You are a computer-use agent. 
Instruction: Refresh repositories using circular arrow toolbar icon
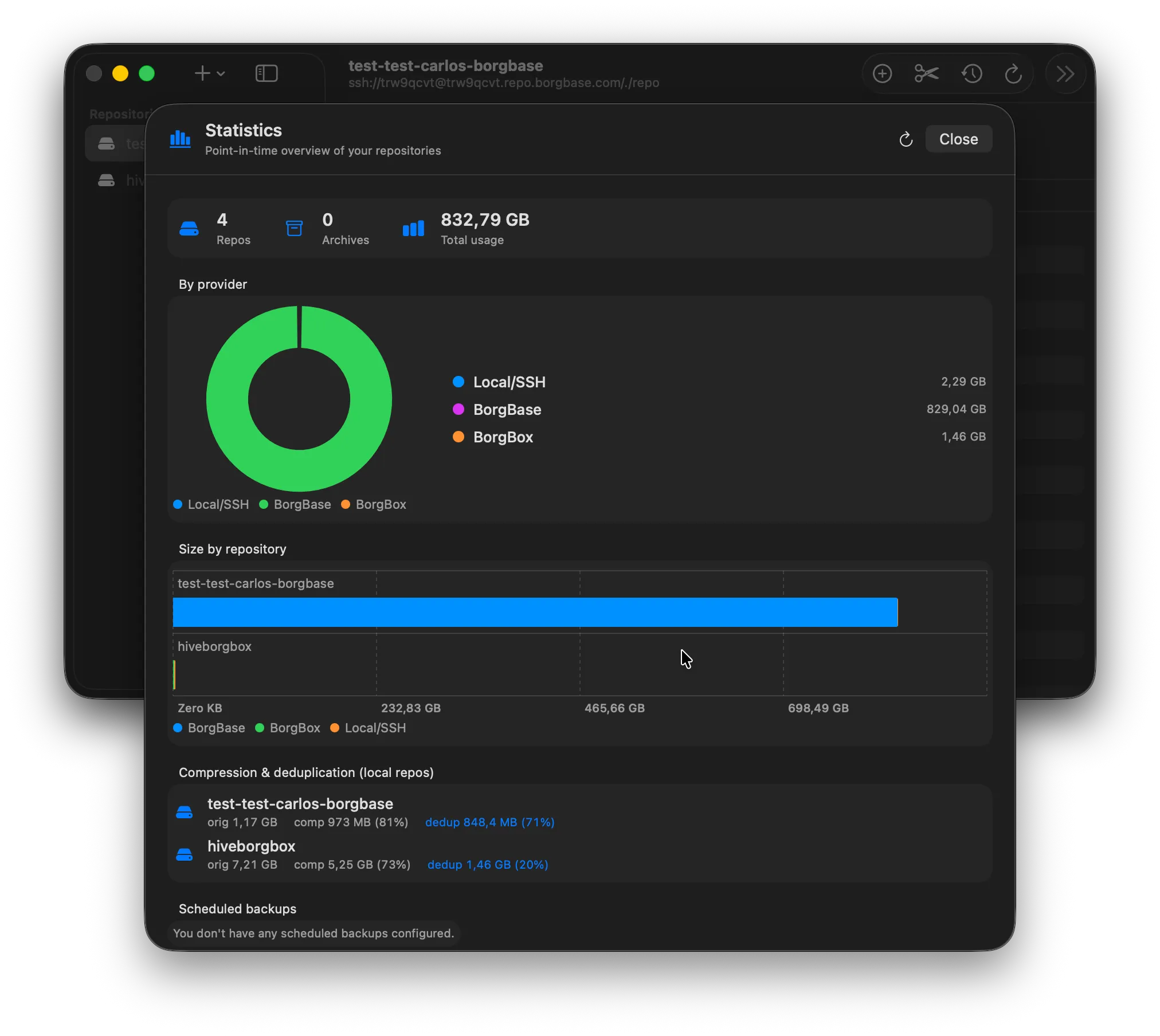click(1013, 73)
